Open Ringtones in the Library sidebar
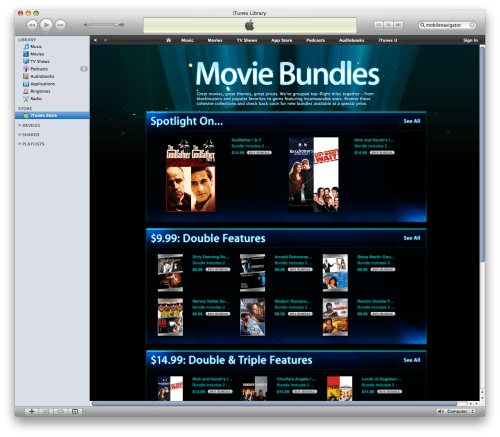Image resolution: width=500 pixels, height=437 pixels. [40, 91]
